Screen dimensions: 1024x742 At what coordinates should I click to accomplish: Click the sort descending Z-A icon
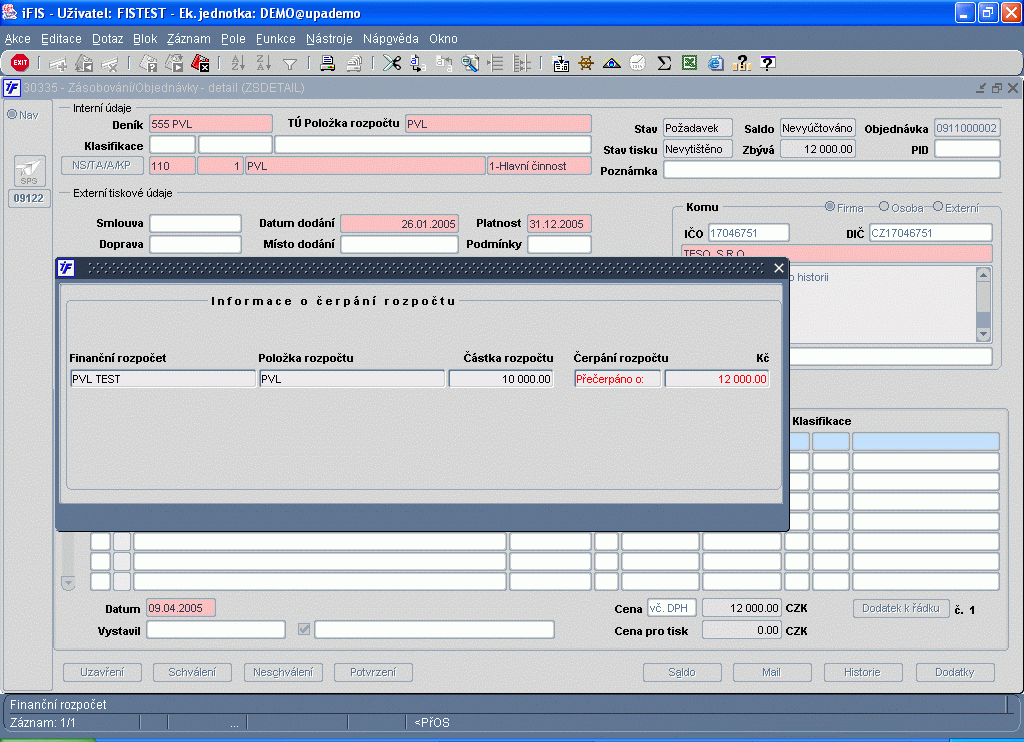pyautogui.click(x=264, y=63)
